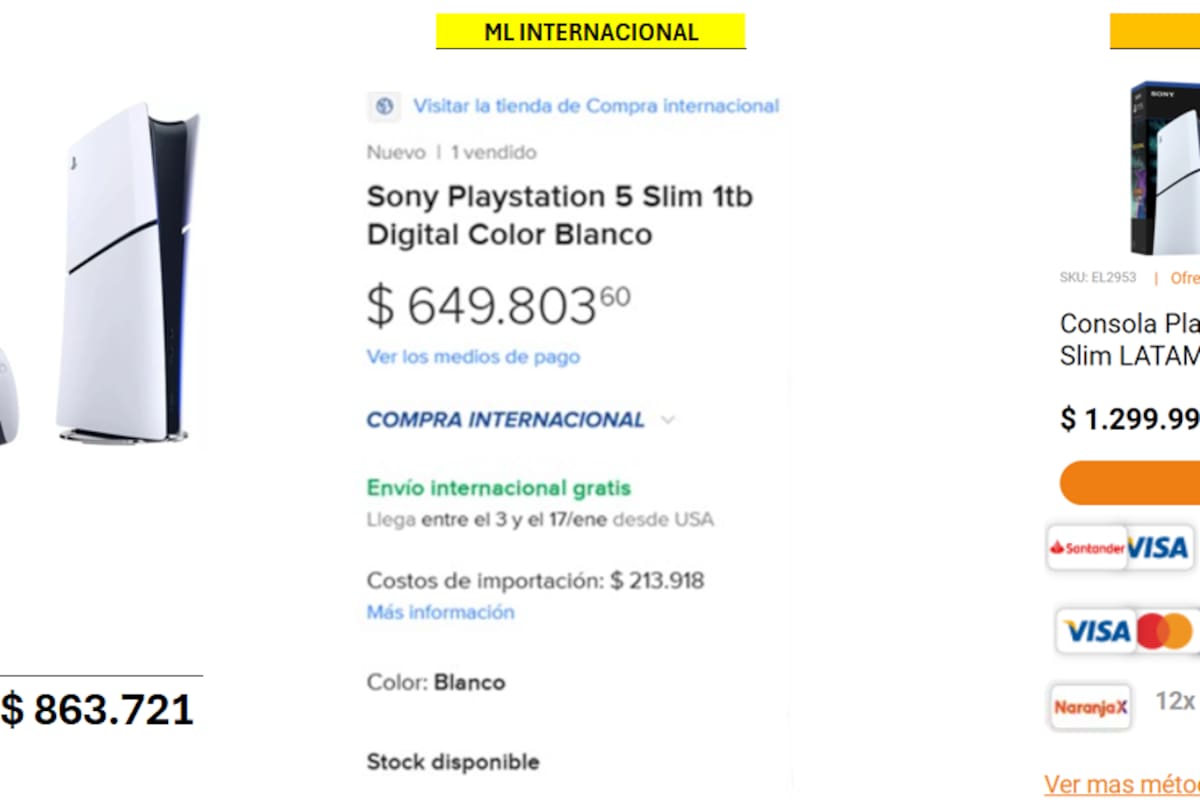Switch to the yellow banner on the right
The width and height of the screenshot is (1200, 800).
1160,31
